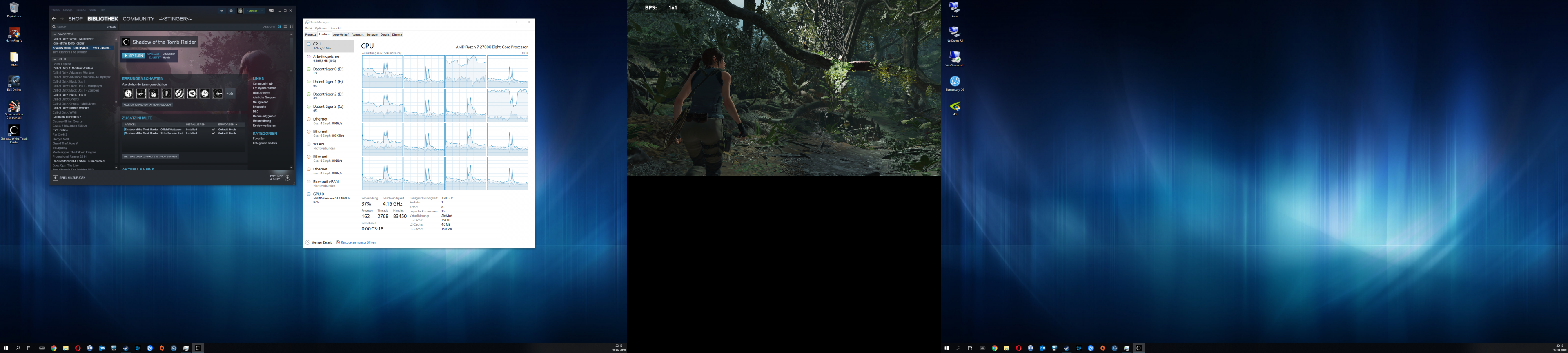The height and width of the screenshot is (353, 1568).
Task: Click Windows Start button on left taskbar
Action: (5, 348)
